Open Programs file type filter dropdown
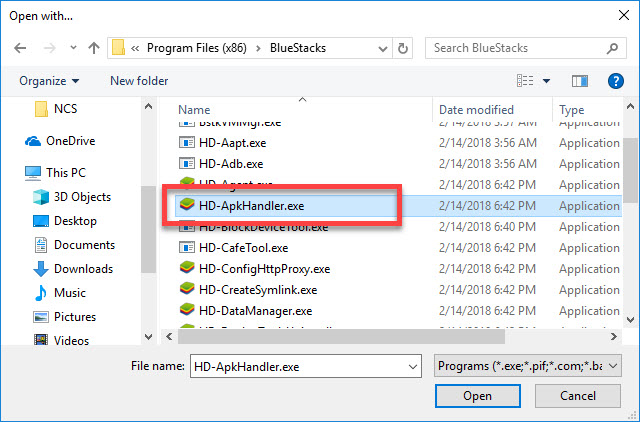Image resolution: width=640 pixels, height=422 pixels. click(528, 366)
